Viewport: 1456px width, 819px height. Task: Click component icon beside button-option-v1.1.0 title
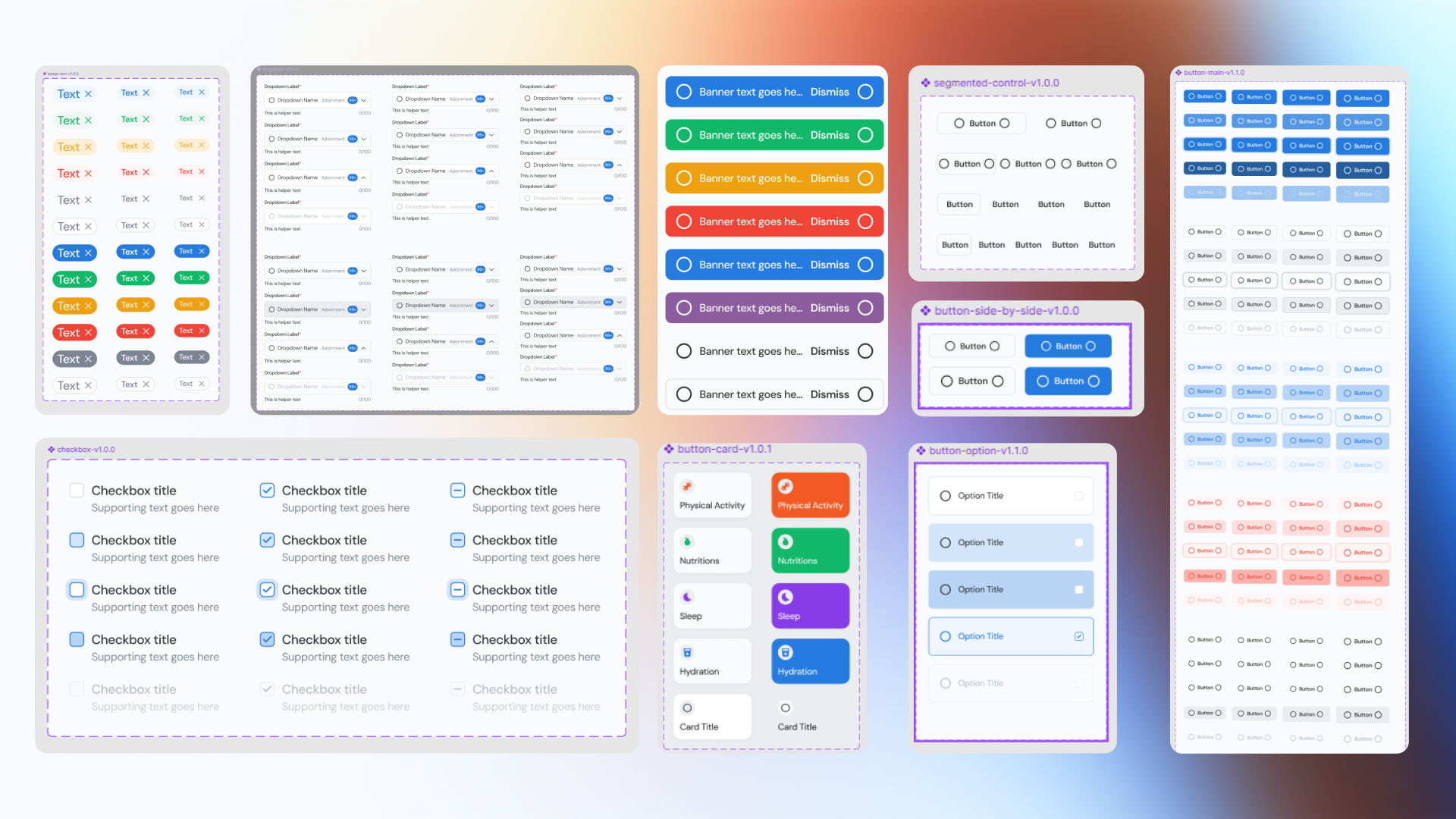[x=921, y=450]
